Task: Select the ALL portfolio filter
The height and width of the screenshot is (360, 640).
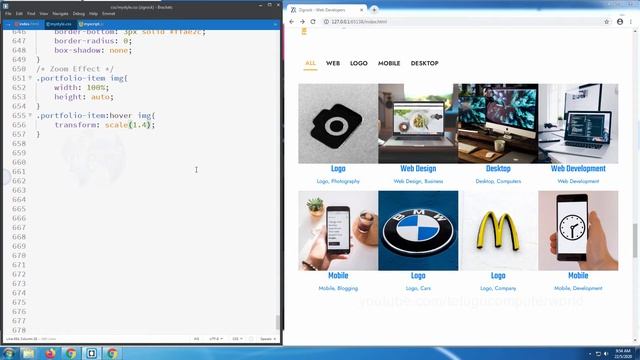Action: tap(310, 63)
